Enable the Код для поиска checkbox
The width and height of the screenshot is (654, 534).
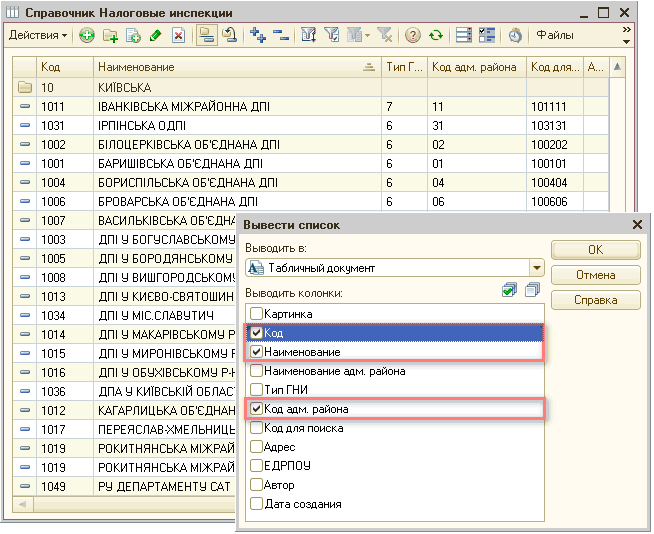[x=256, y=428]
